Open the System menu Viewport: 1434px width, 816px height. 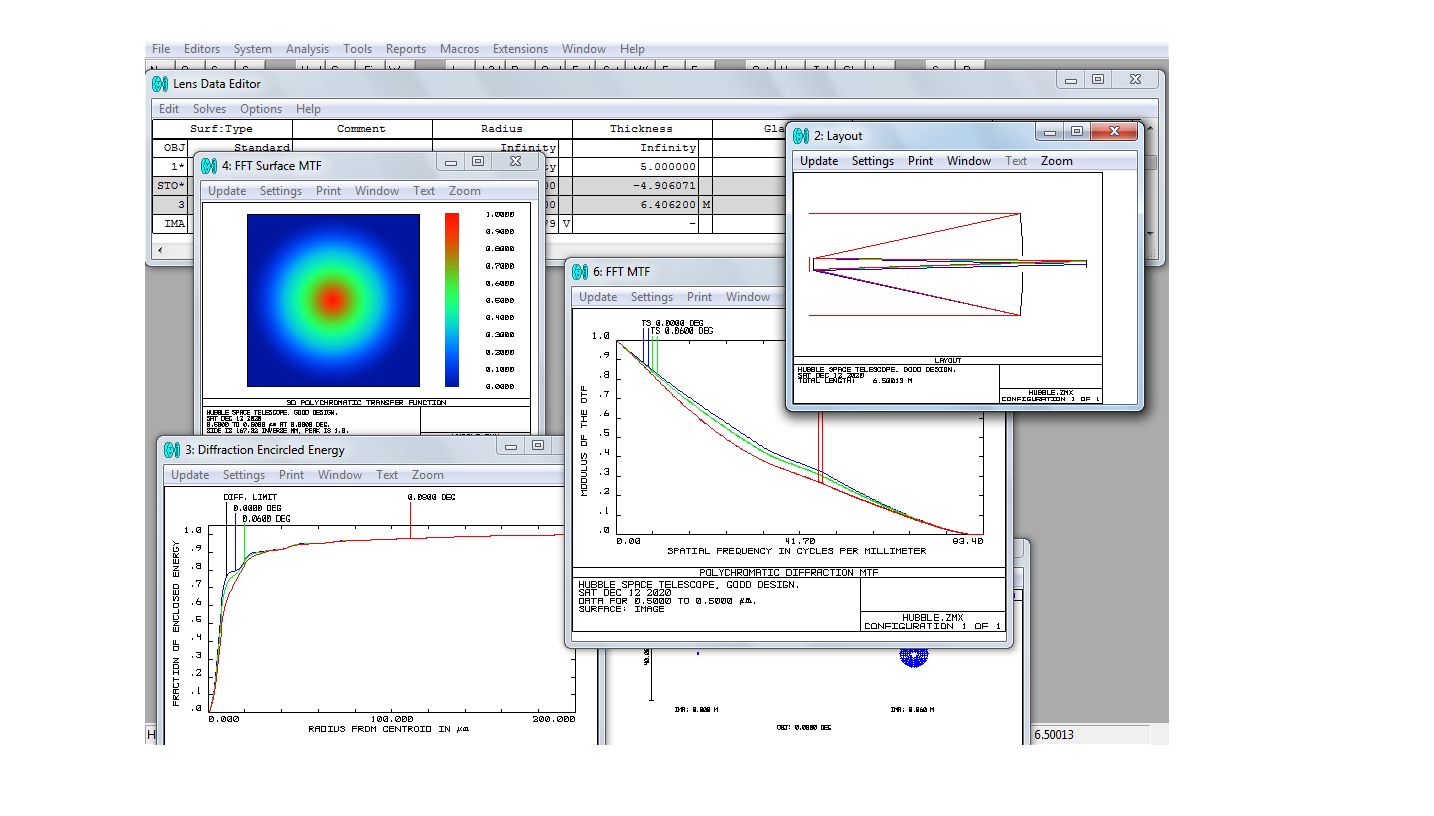(x=253, y=49)
